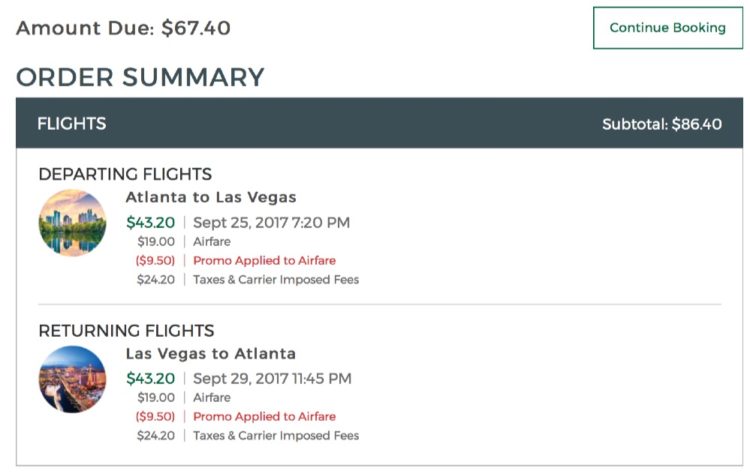Click the returning flight $43.20 price
Image resolution: width=750 pixels, height=474 pixels.
tap(150, 378)
